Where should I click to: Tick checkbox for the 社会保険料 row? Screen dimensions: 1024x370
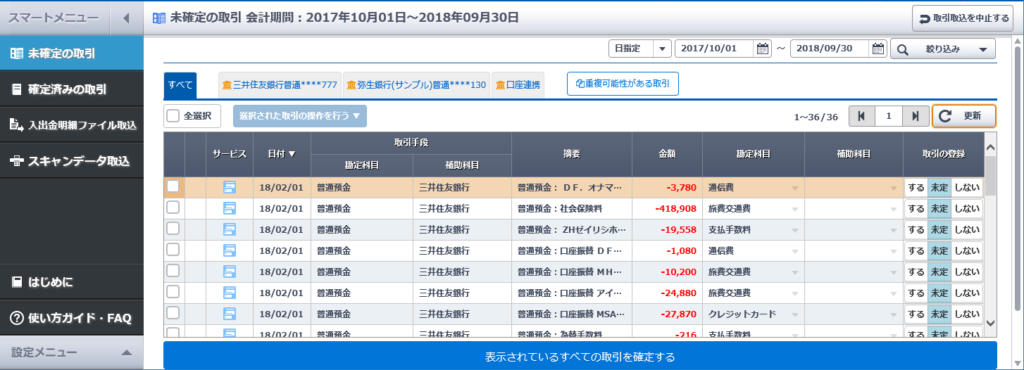click(x=173, y=208)
